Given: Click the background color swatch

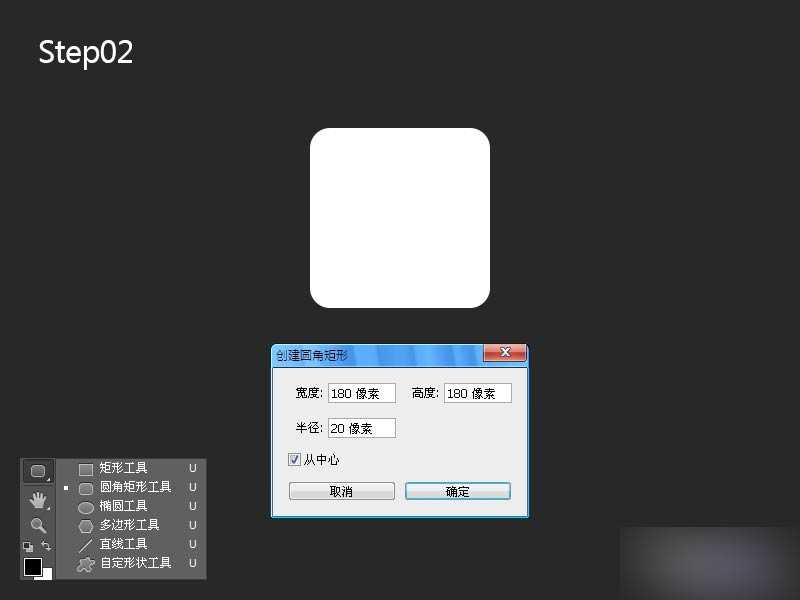Looking at the screenshot, I should pyautogui.click(x=46, y=572).
